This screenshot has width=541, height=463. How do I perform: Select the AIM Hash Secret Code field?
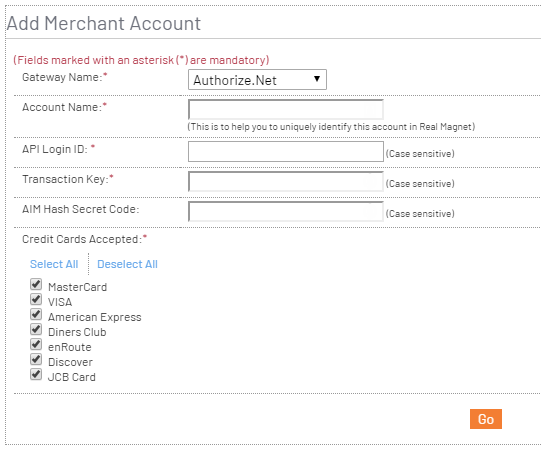[x=286, y=211]
